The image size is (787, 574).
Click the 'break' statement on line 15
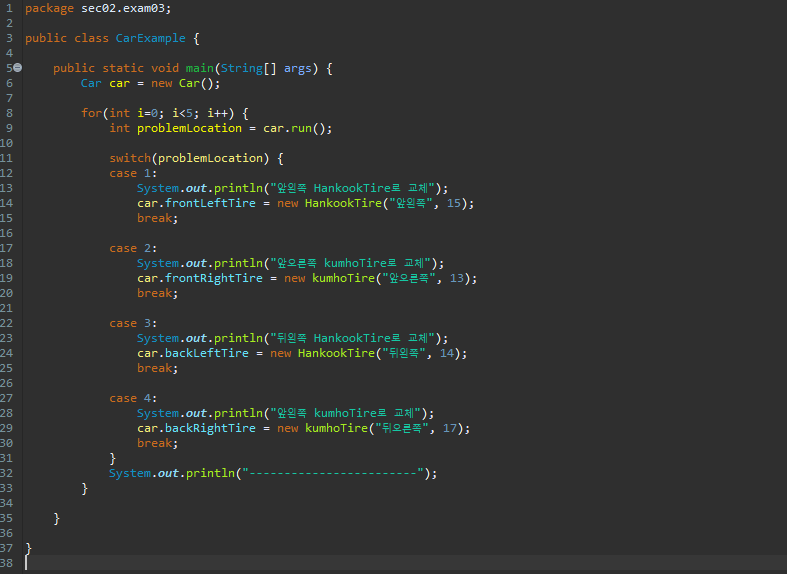point(155,218)
